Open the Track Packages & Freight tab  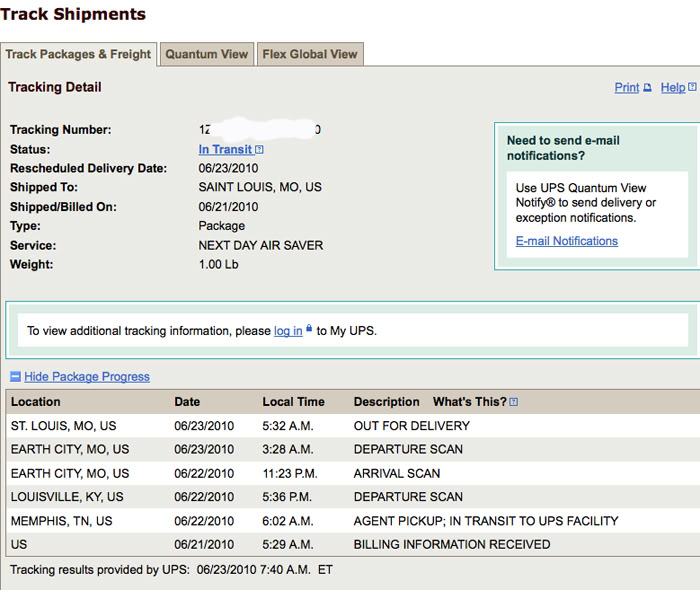78,55
